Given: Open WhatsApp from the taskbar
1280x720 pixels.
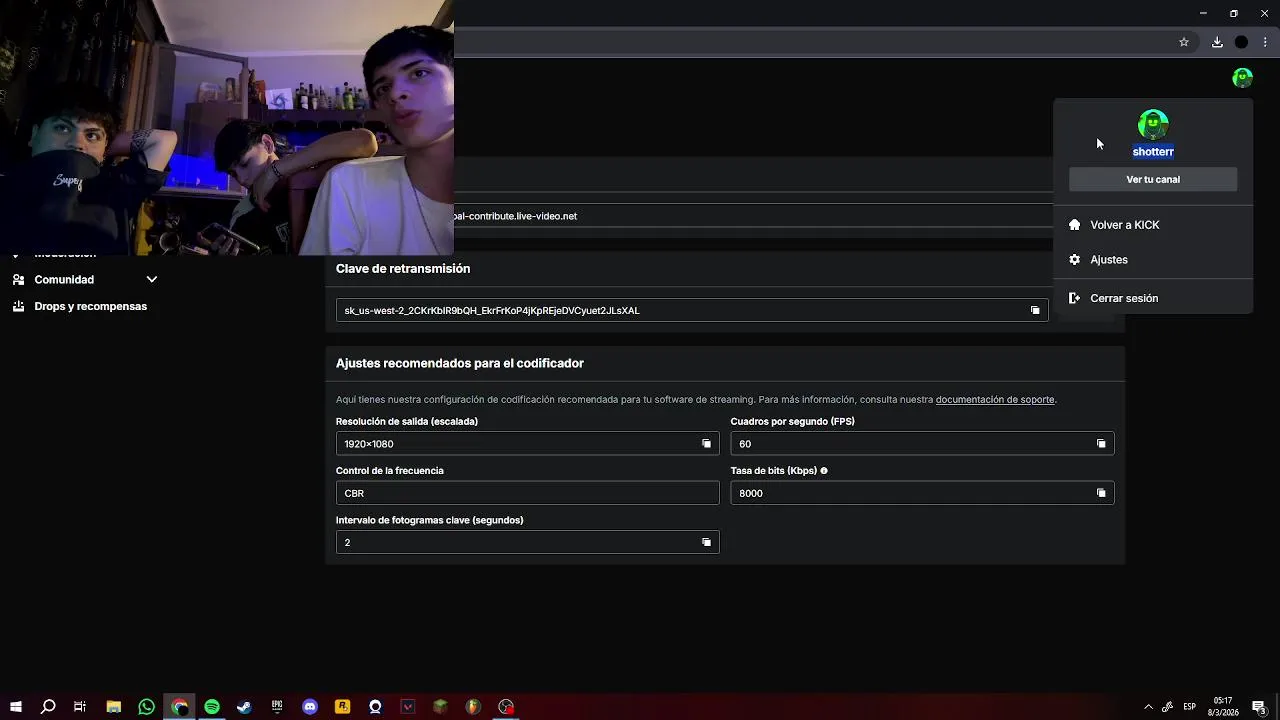Looking at the screenshot, I should (147, 707).
